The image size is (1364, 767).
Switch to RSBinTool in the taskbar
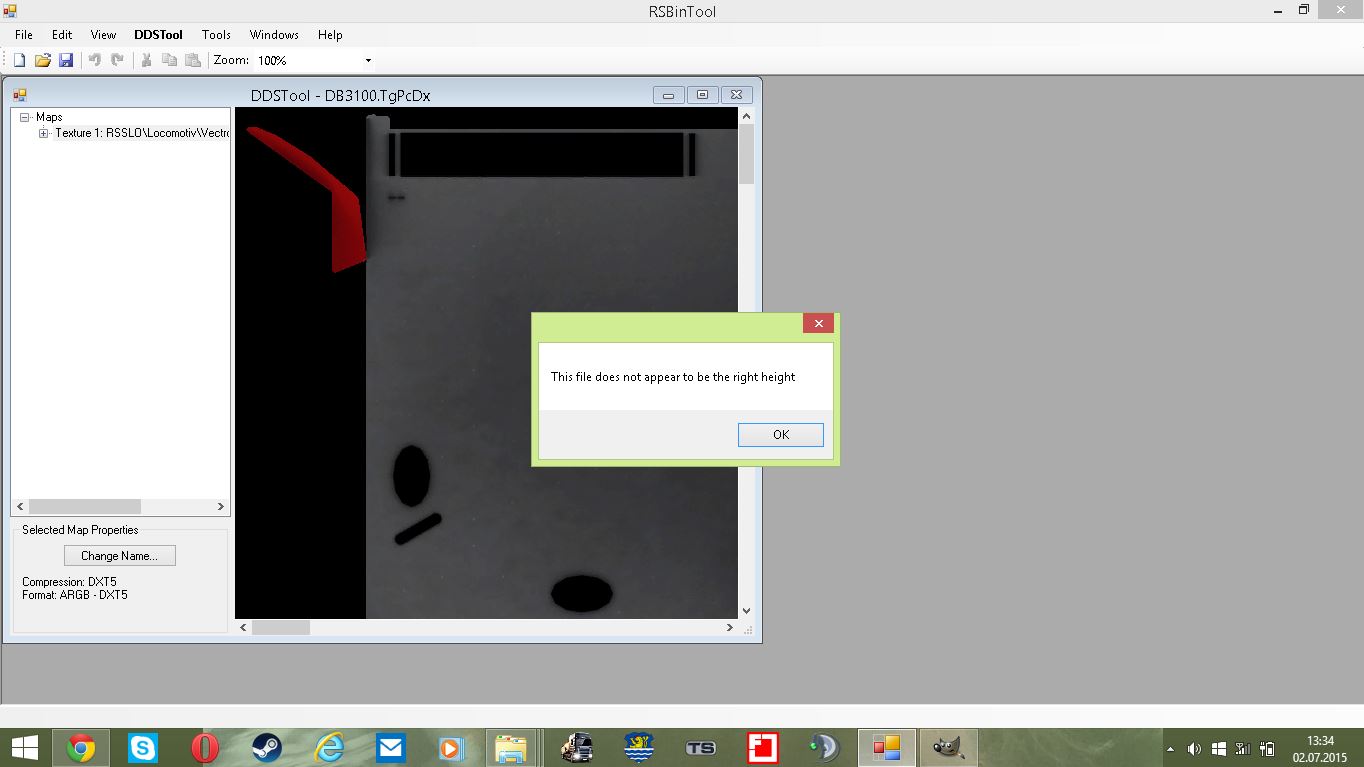[887, 748]
